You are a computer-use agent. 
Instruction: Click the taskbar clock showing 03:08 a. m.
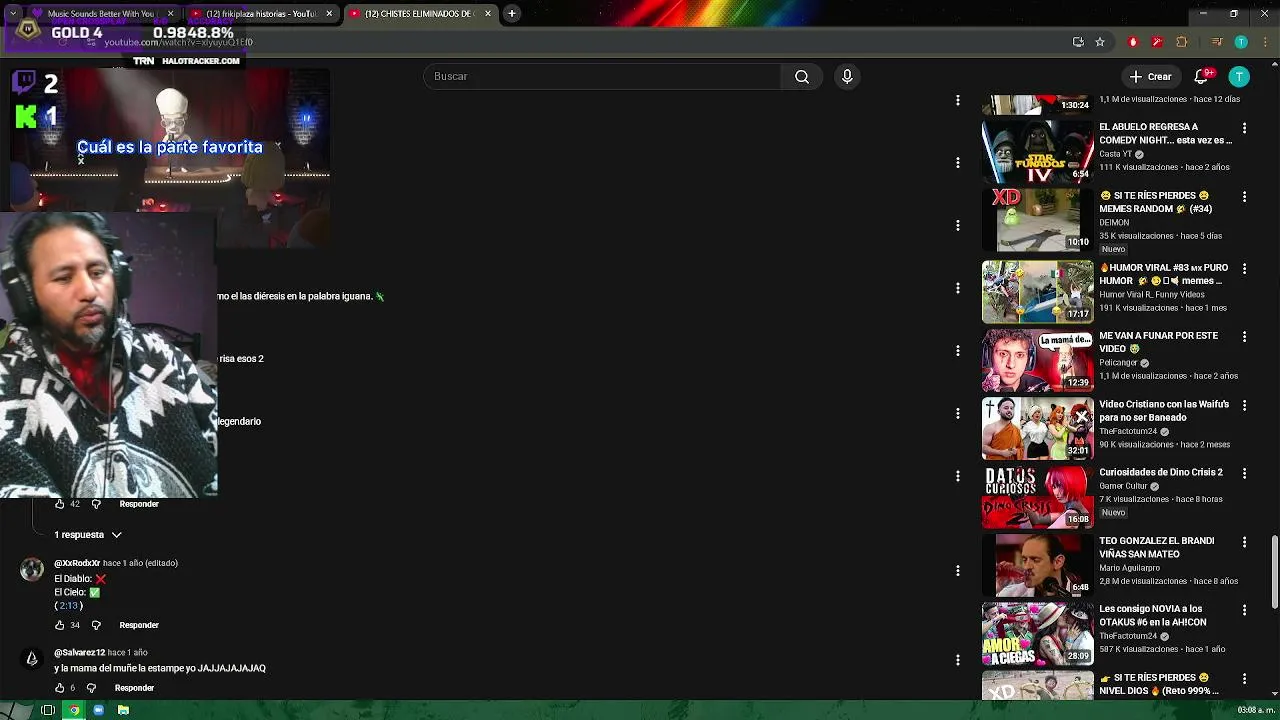tap(1255, 710)
